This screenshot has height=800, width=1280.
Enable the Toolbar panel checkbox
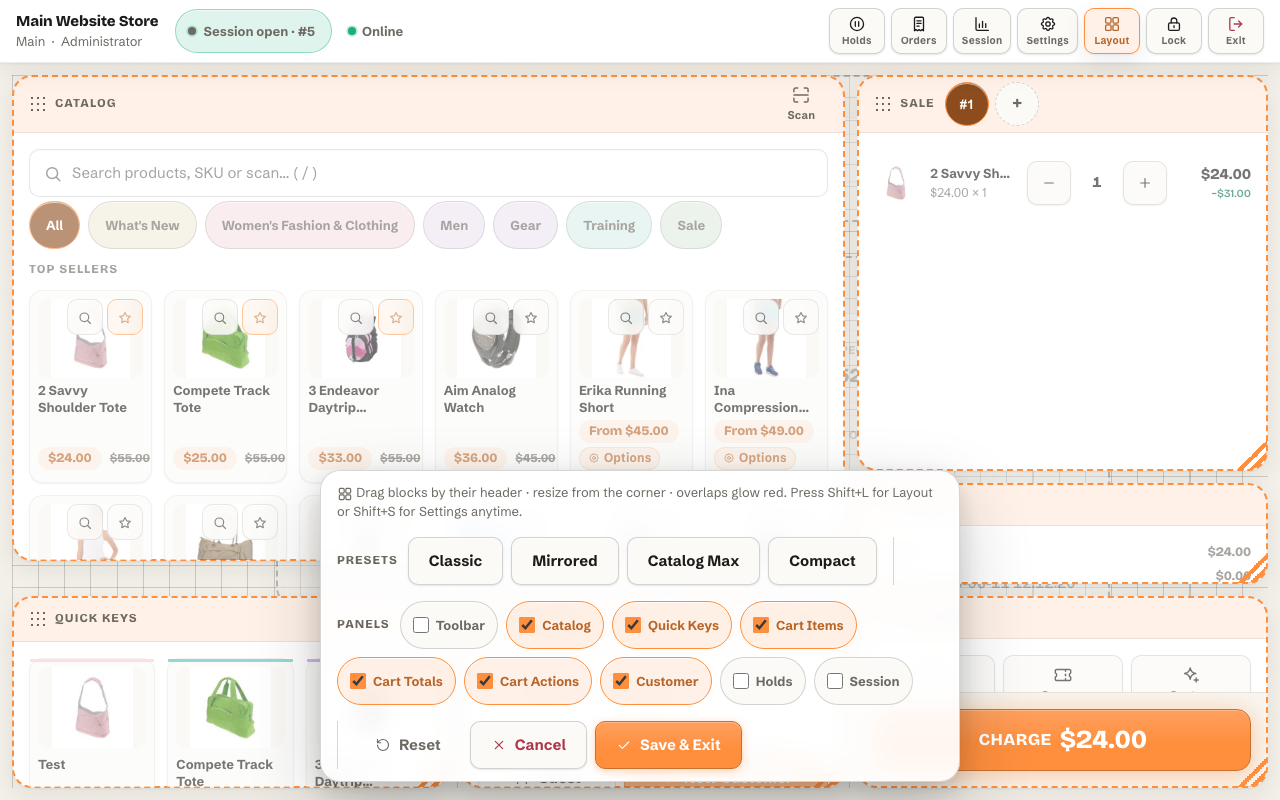421,625
